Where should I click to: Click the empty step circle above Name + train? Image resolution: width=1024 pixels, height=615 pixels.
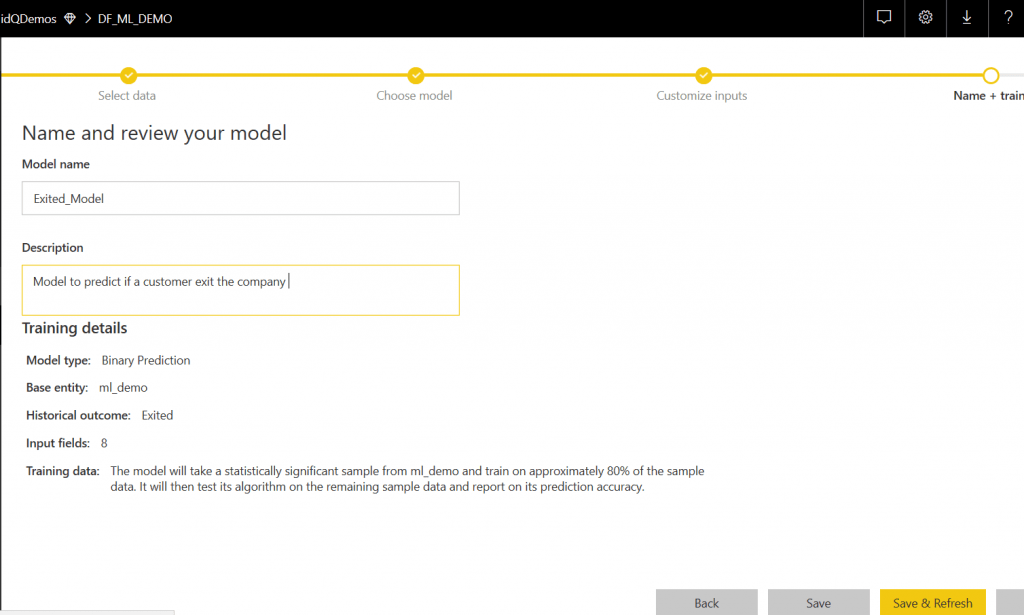[990, 75]
